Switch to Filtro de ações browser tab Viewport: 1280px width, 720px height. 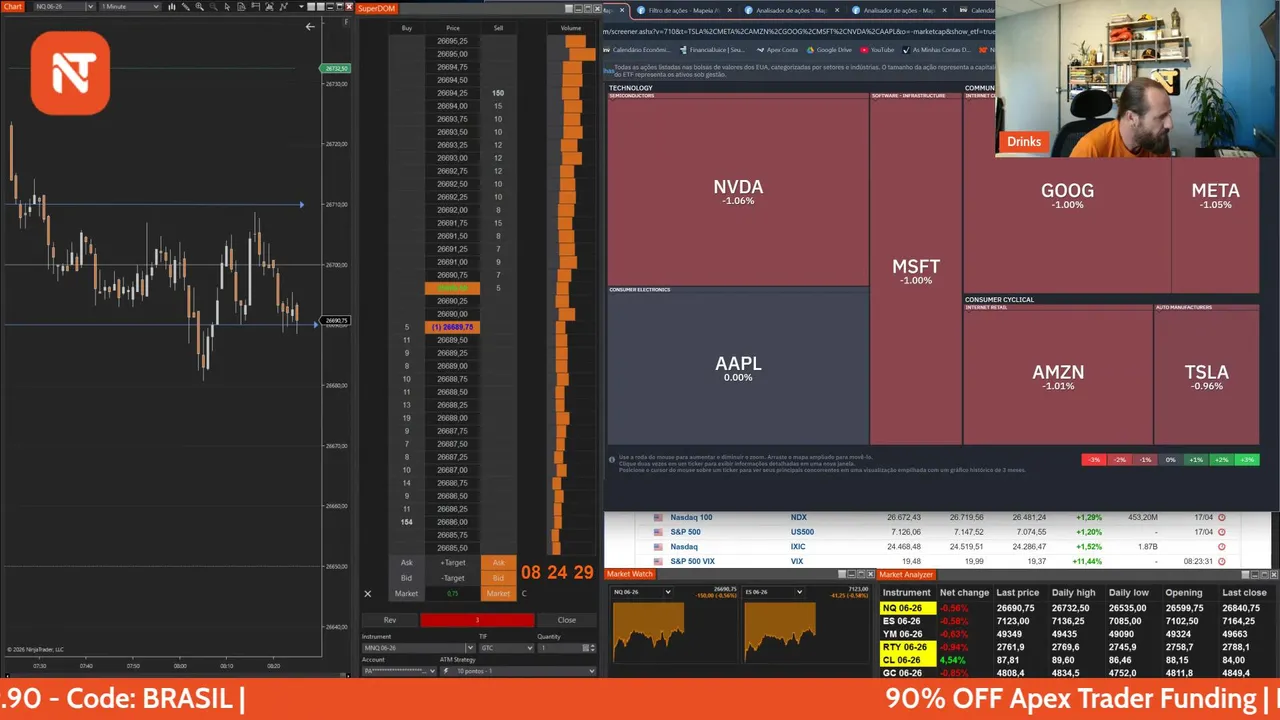[x=682, y=10]
